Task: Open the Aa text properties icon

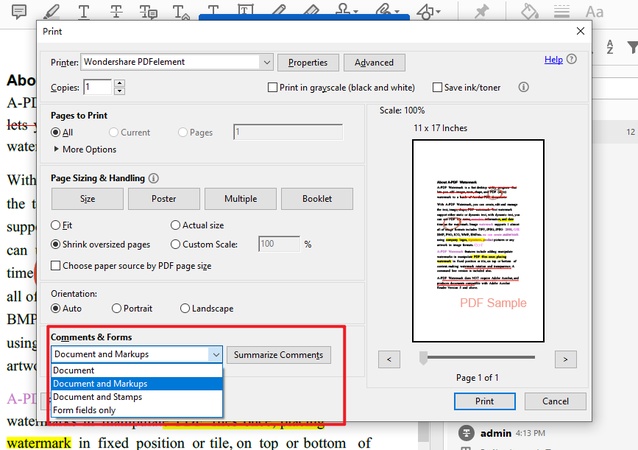Action: pyautogui.click(x=594, y=12)
